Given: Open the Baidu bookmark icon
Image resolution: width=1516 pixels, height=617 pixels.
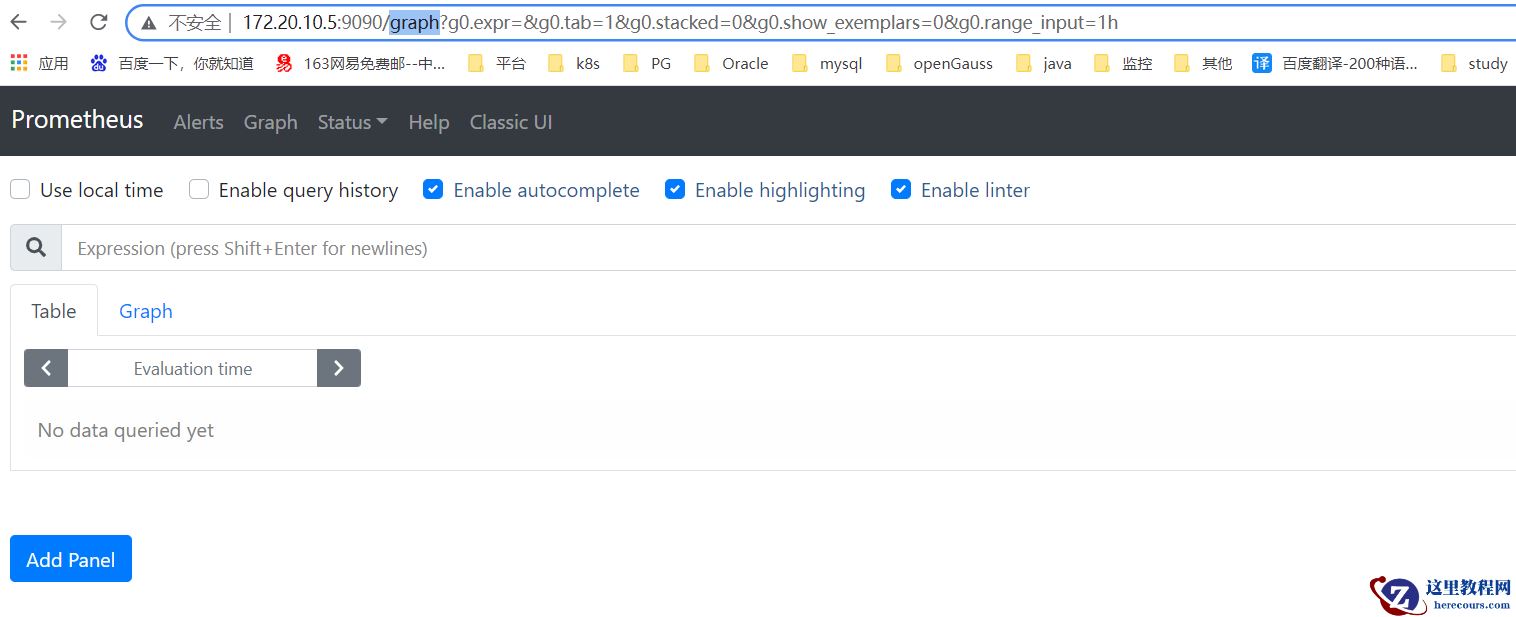Looking at the screenshot, I should click(98, 63).
